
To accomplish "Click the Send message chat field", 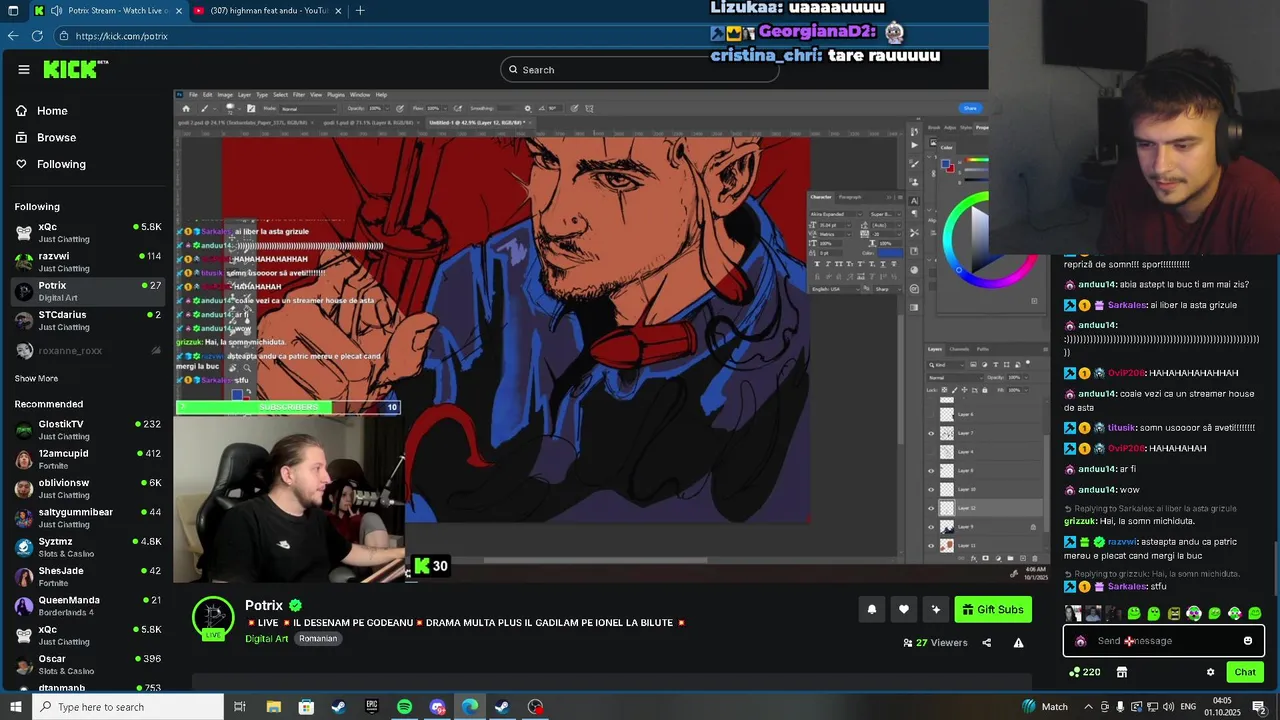I will coord(1163,641).
